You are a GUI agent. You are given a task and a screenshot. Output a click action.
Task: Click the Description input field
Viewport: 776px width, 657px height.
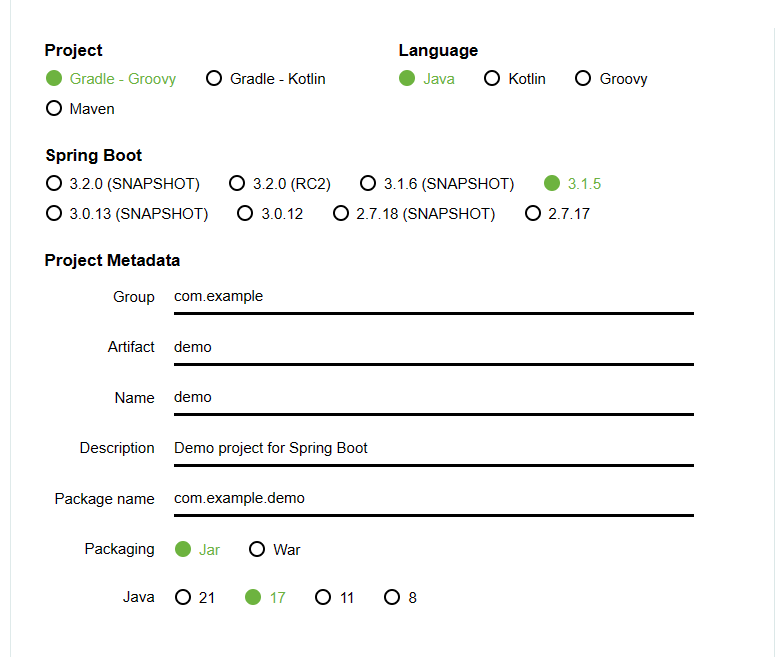click(432, 448)
